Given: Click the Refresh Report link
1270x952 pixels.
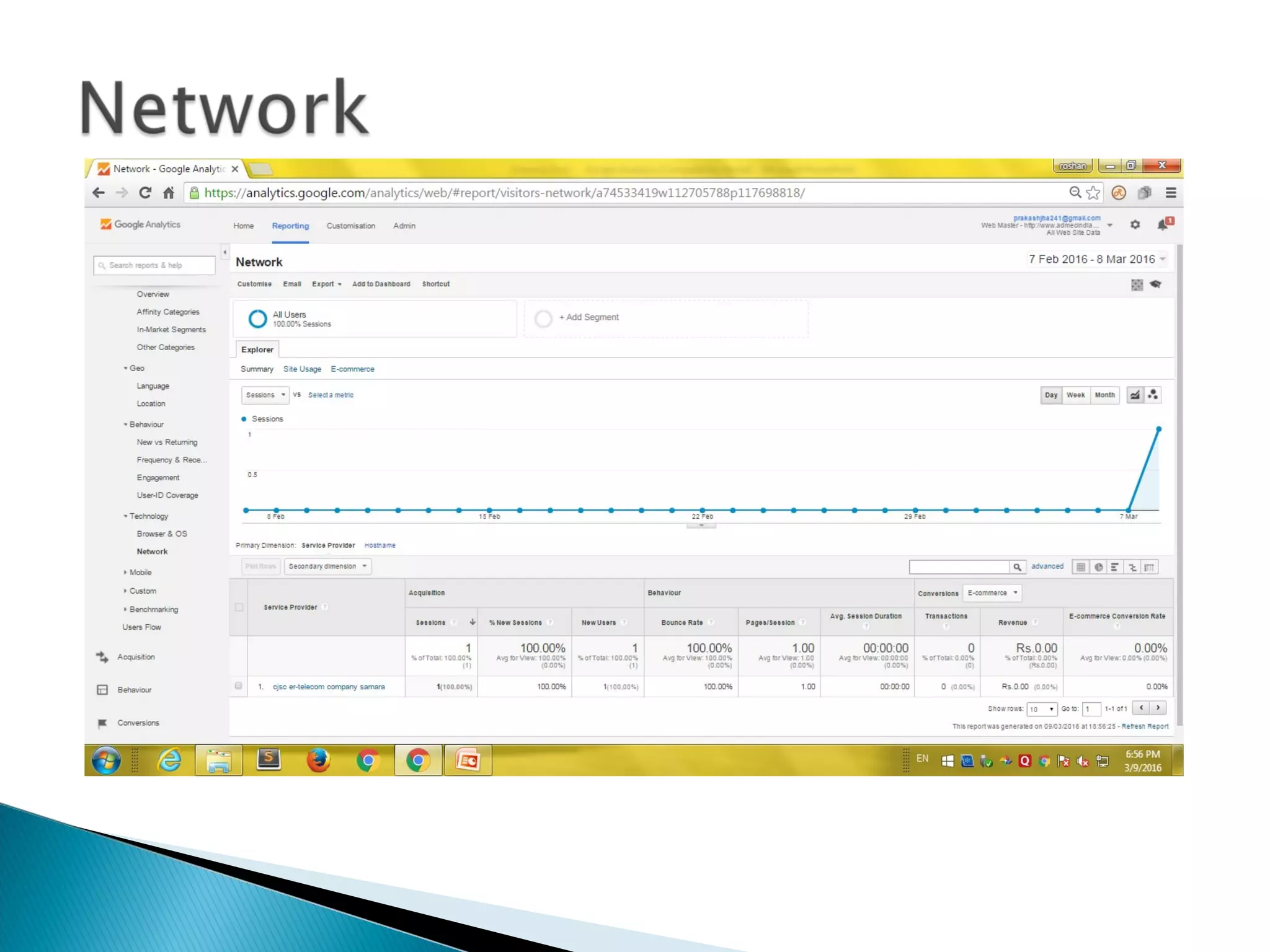Looking at the screenshot, I should [1145, 726].
